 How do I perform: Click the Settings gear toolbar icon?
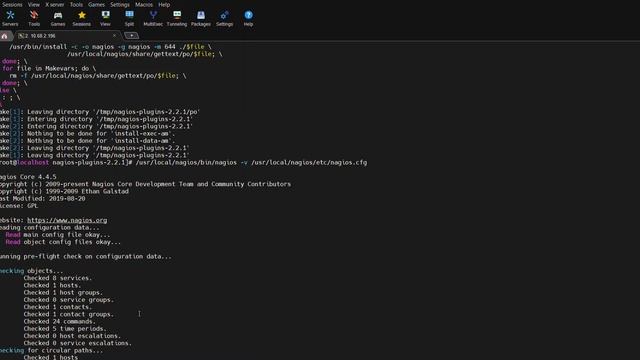pyautogui.click(x=224, y=18)
